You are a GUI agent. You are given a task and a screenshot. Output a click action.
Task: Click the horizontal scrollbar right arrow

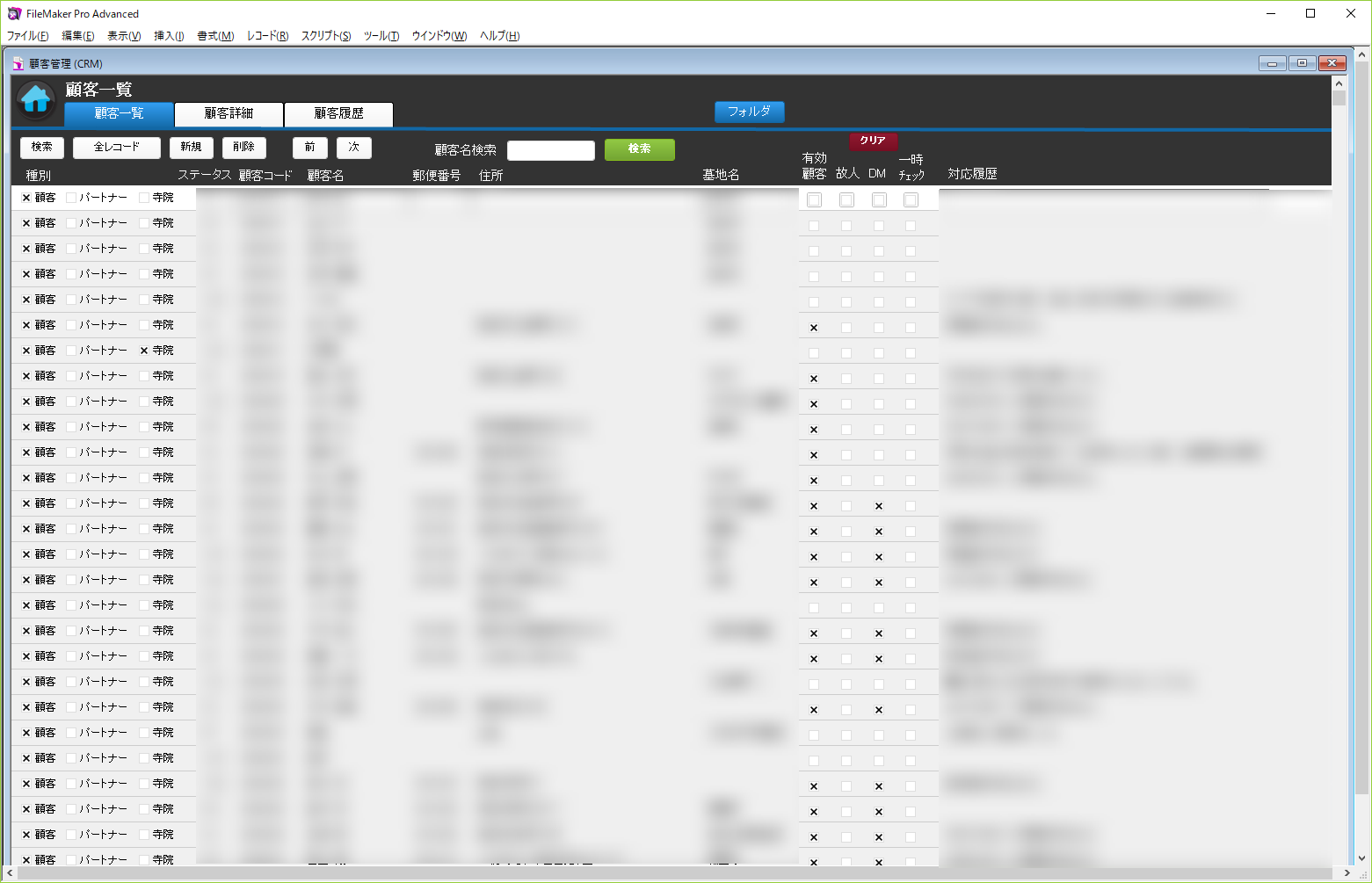1347,873
